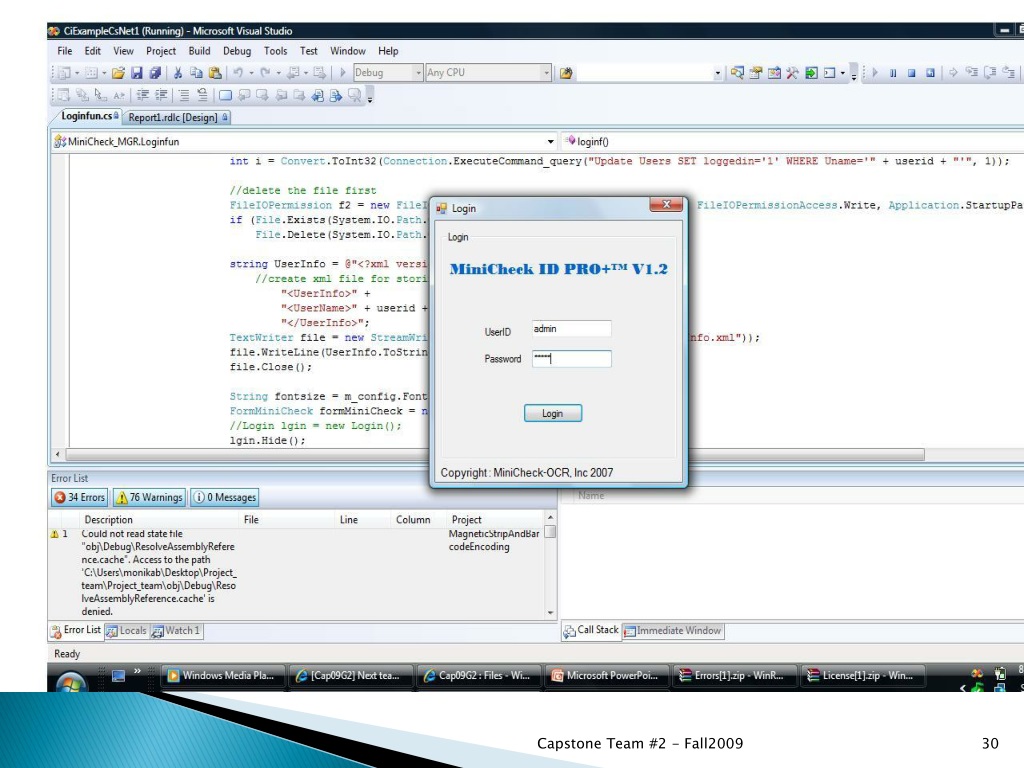Decrease line indent toolbar icon

pyautogui.click(x=143, y=95)
